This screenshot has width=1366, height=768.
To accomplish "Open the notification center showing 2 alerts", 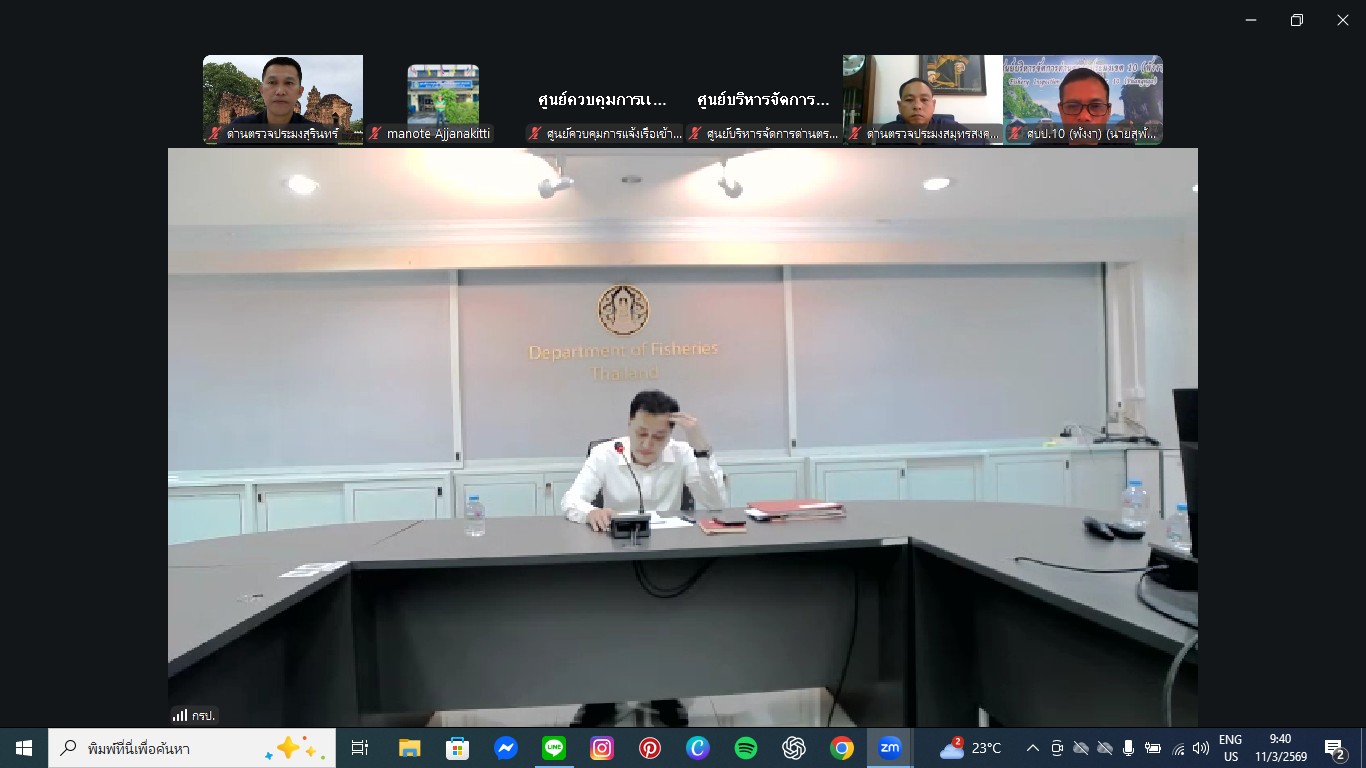I will click(1332, 747).
